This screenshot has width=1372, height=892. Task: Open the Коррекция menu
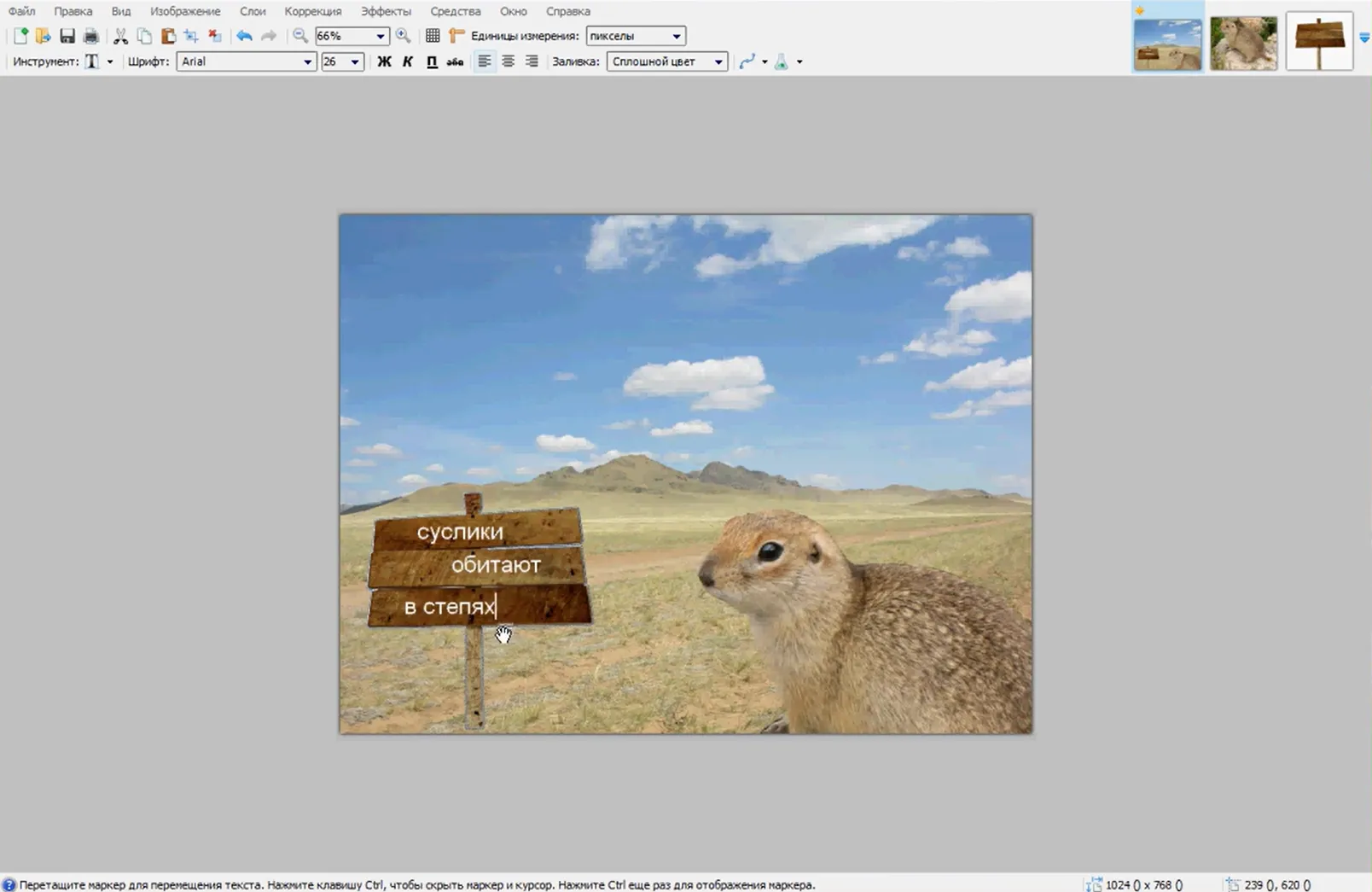pyautogui.click(x=312, y=11)
